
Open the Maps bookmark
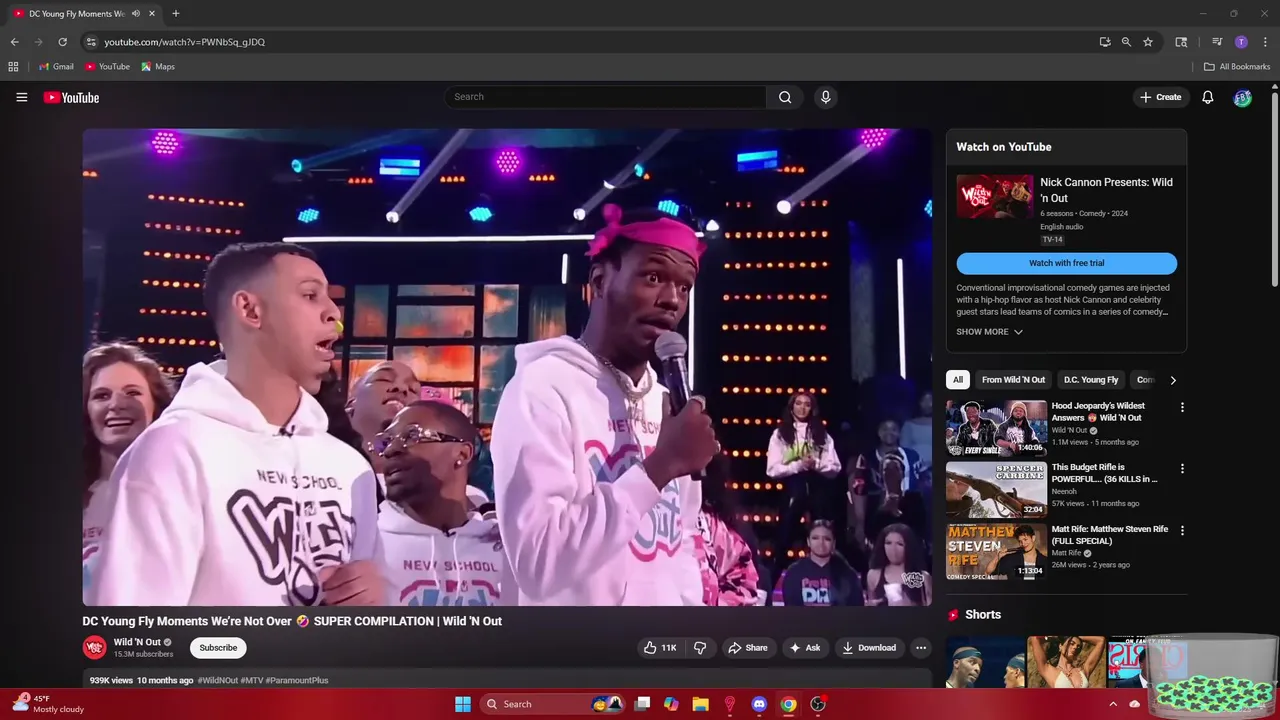[x=158, y=67]
